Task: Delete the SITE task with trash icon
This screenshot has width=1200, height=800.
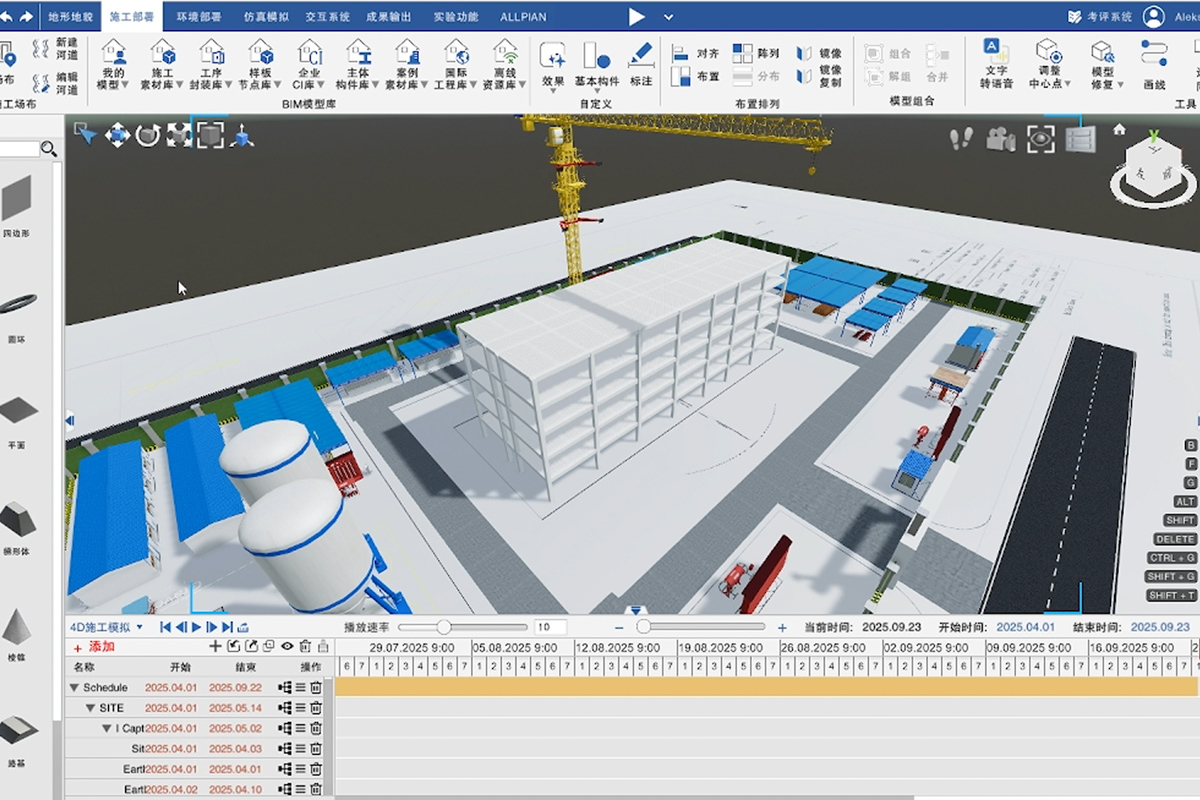Action: [316, 708]
